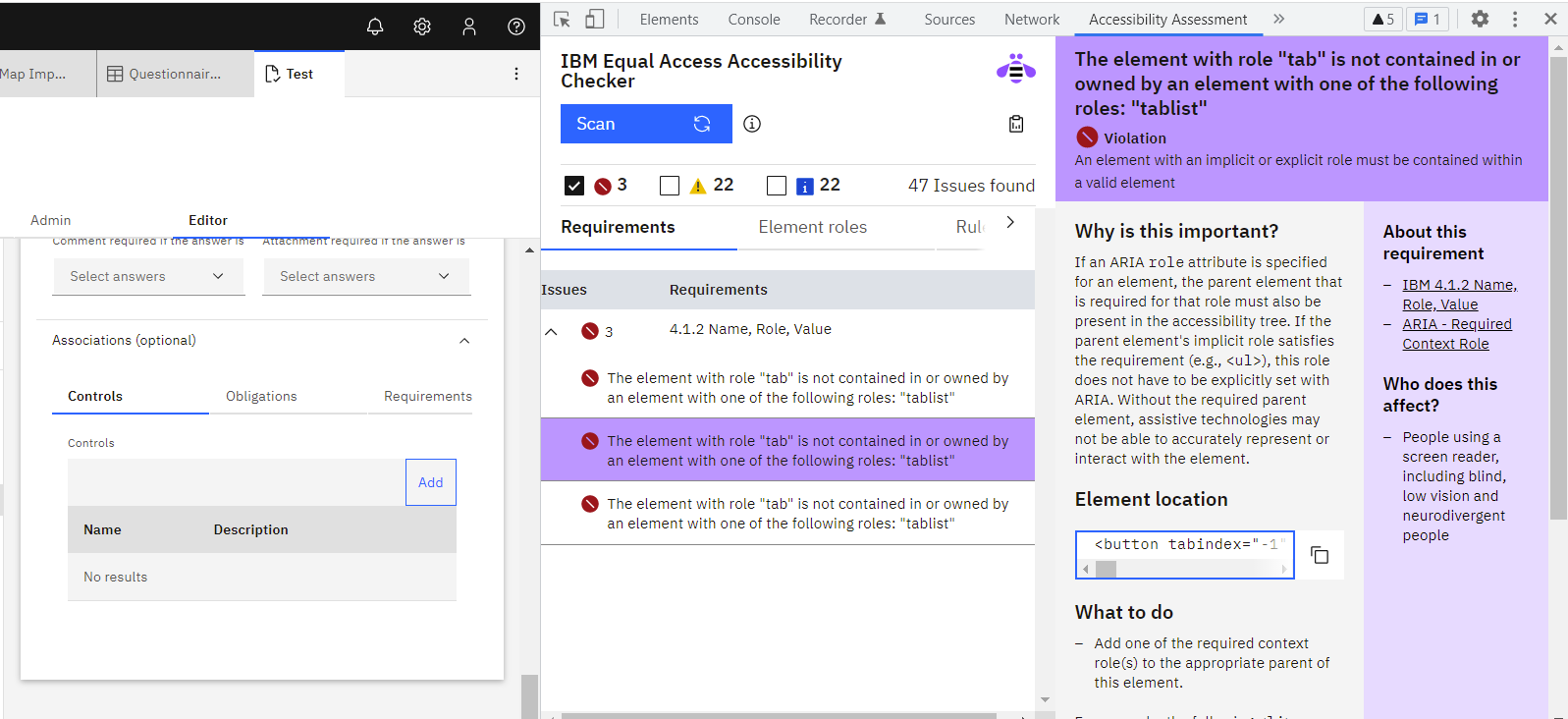Click the help panel vertical scrollbar
The width and height of the screenshot is (1568, 719).
(1558, 286)
